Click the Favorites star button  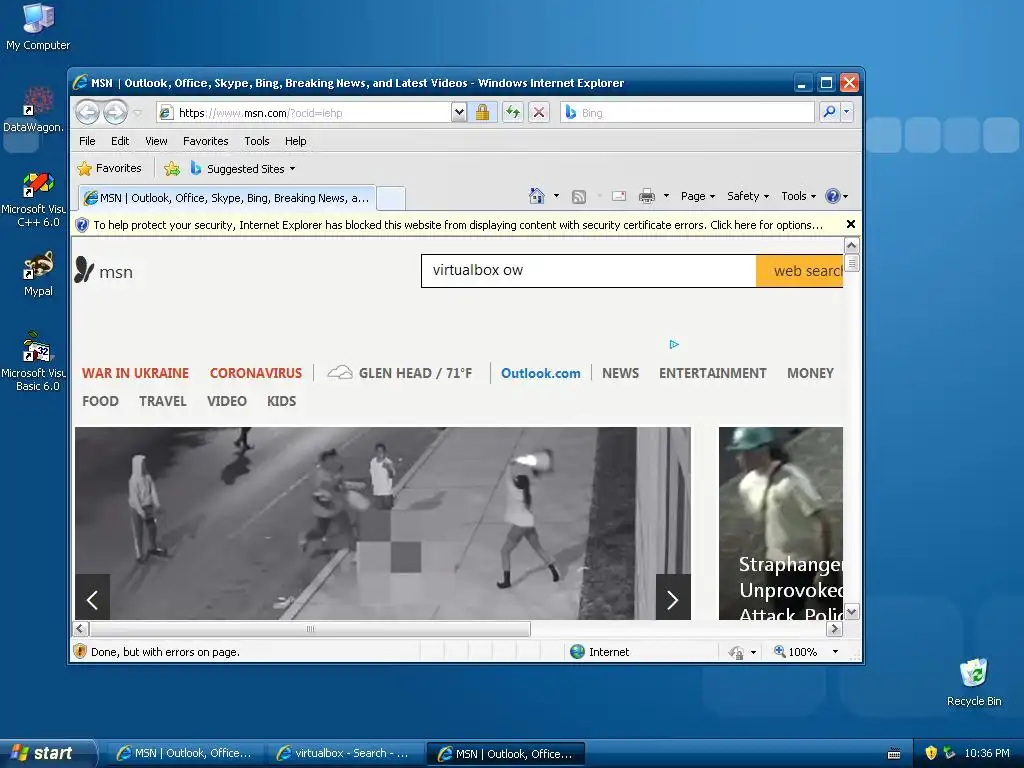tap(109, 168)
